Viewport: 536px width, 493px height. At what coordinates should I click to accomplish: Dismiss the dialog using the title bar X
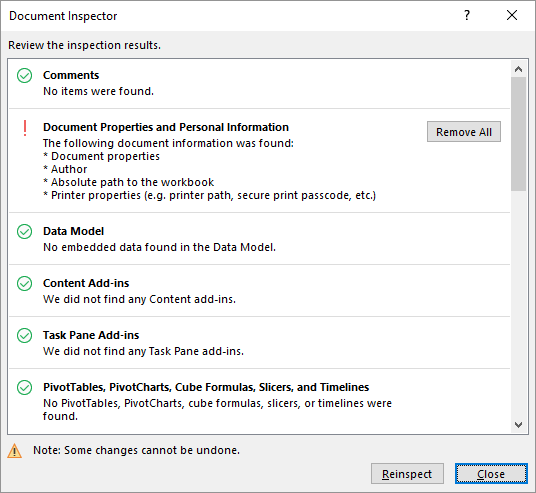(x=512, y=15)
